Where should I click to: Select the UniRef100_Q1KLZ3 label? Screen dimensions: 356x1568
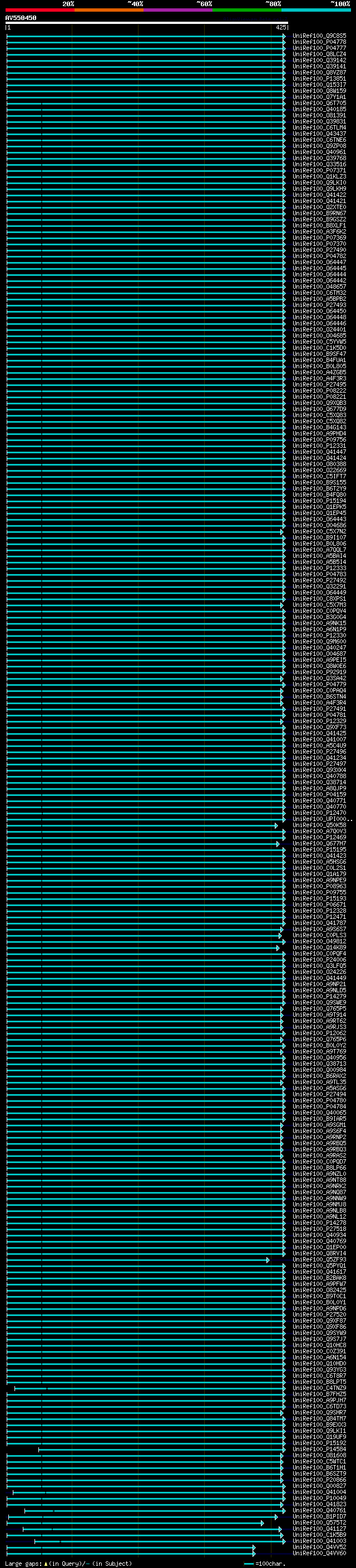[319, 176]
